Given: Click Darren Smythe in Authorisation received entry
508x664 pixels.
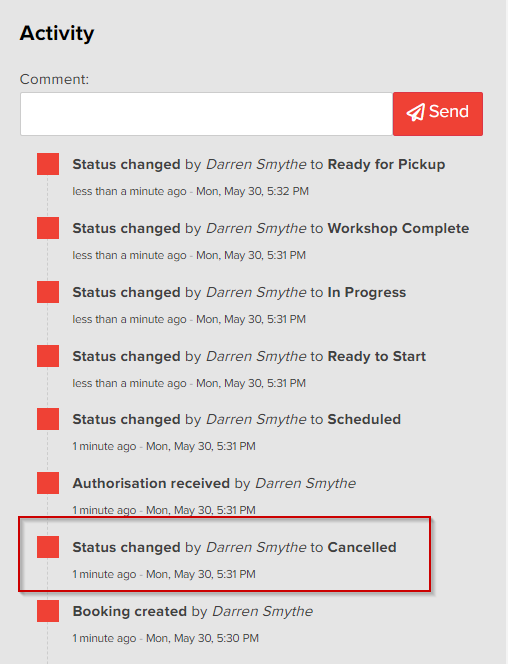Looking at the screenshot, I should click(x=305, y=483).
